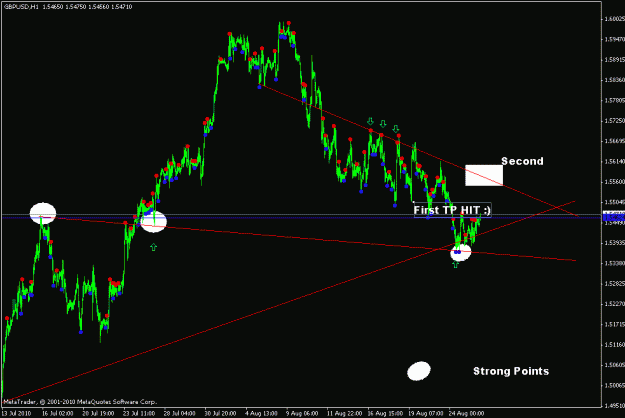The height and width of the screenshot is (418, 625).
Task: Click the 1.59470 price axis label
Action: (x=614, y=39)
